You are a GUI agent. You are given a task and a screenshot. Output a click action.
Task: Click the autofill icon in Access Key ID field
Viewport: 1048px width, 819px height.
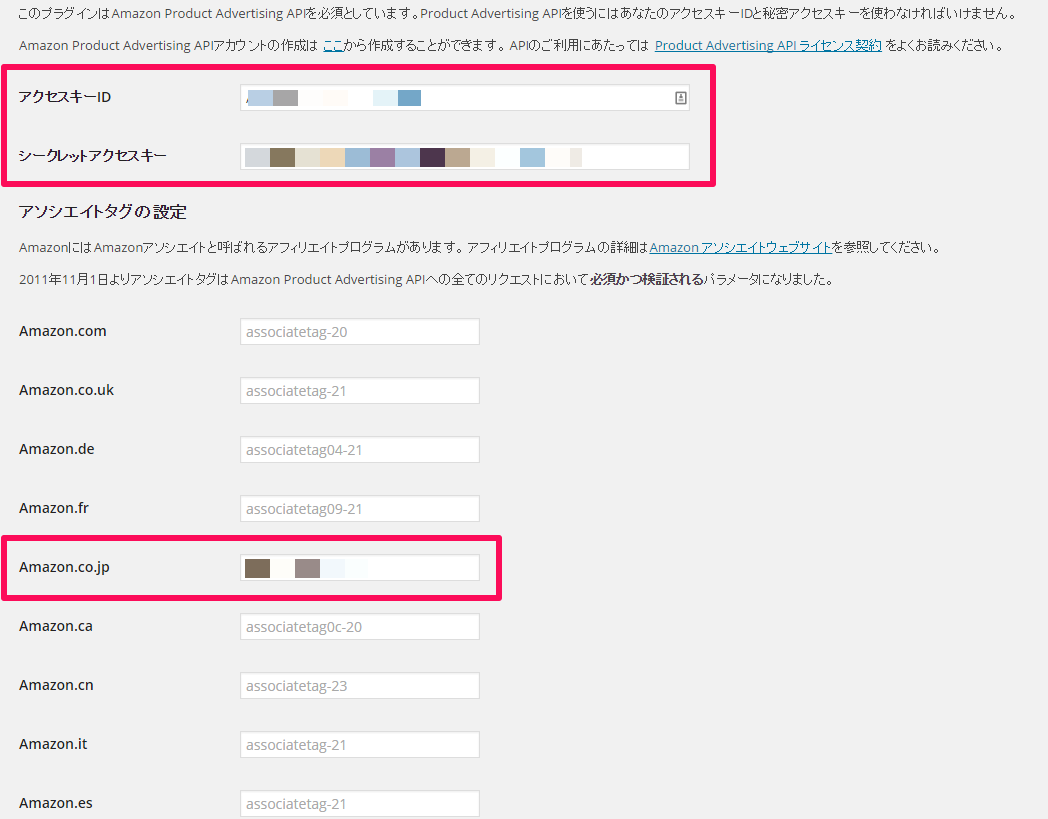point(680,98)
